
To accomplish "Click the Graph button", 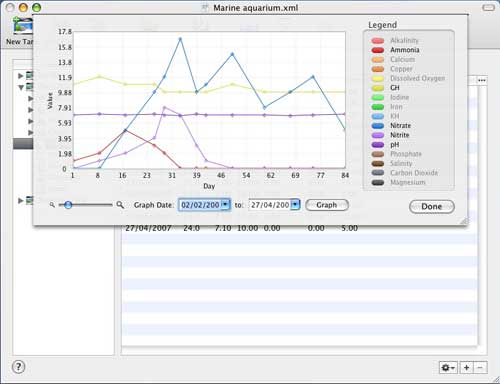I will pyautogui.click(x=327, y=205).
